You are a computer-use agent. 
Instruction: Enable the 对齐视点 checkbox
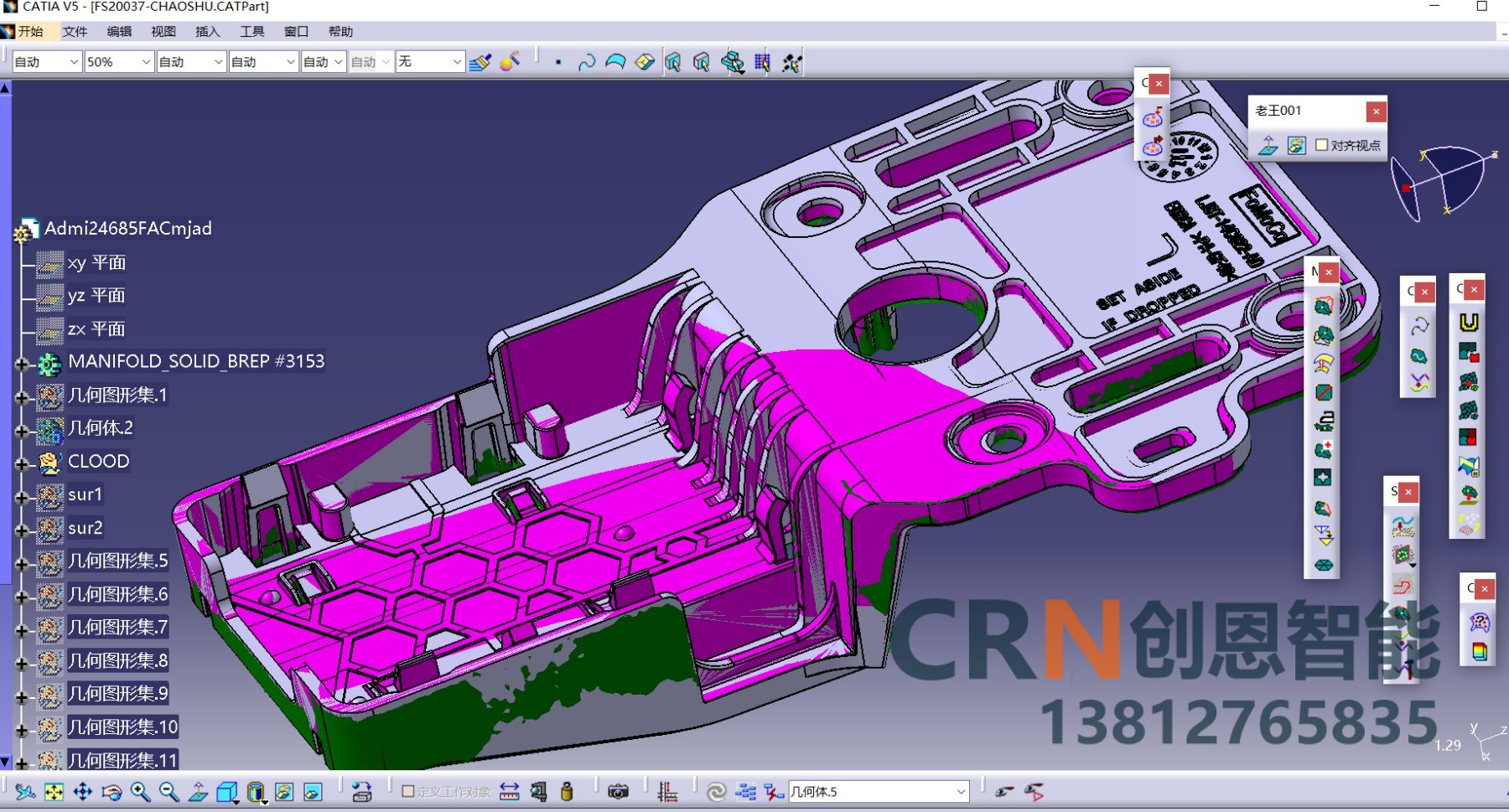(1322, 145)
